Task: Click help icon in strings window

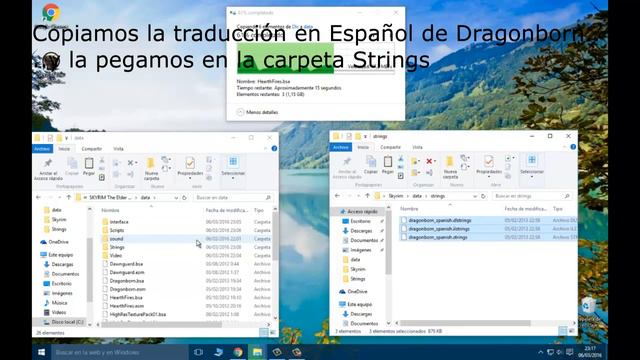Action: 573,147
